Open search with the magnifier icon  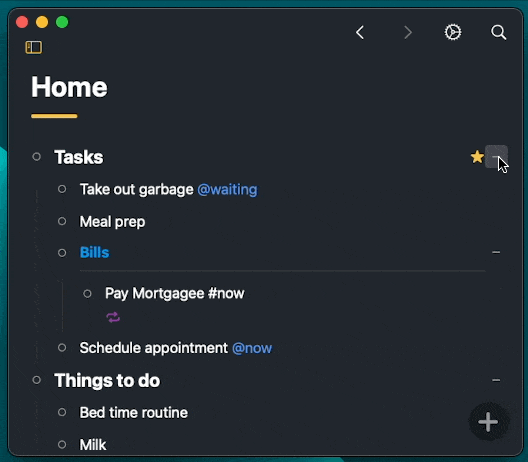point(499,32)
